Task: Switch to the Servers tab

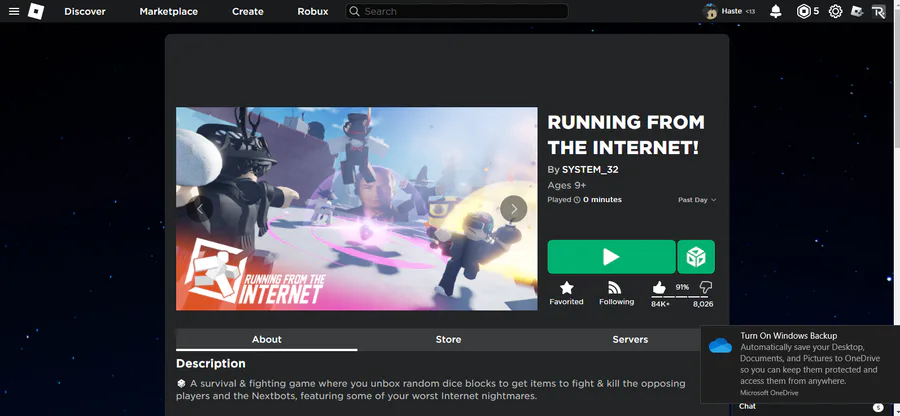Action: click(630, 340)
